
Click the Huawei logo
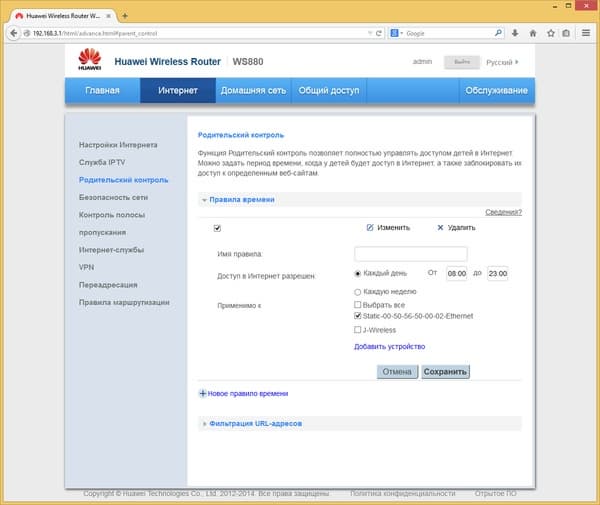pos(90,59)
